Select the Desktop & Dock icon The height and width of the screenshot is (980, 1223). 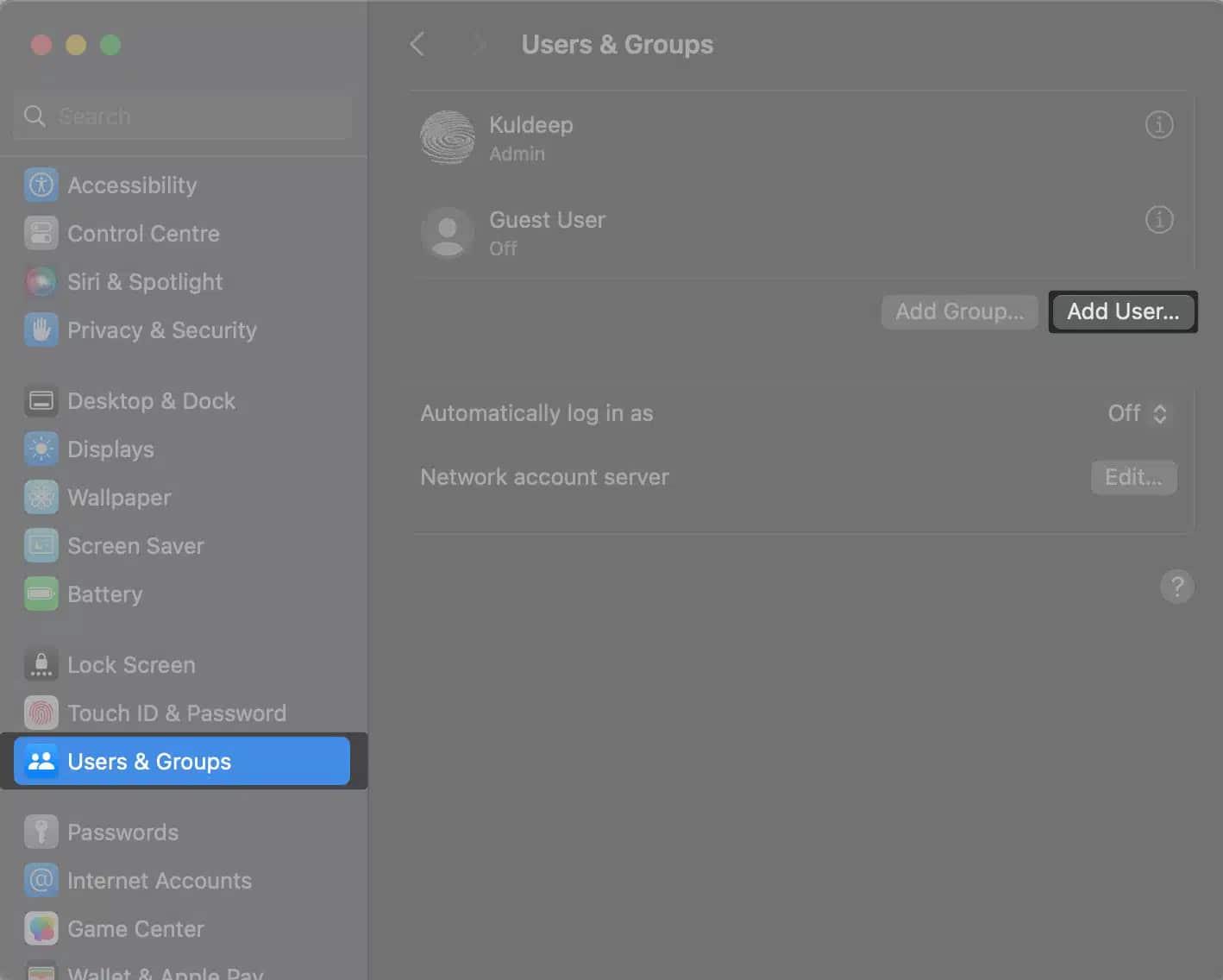point(41,400)
